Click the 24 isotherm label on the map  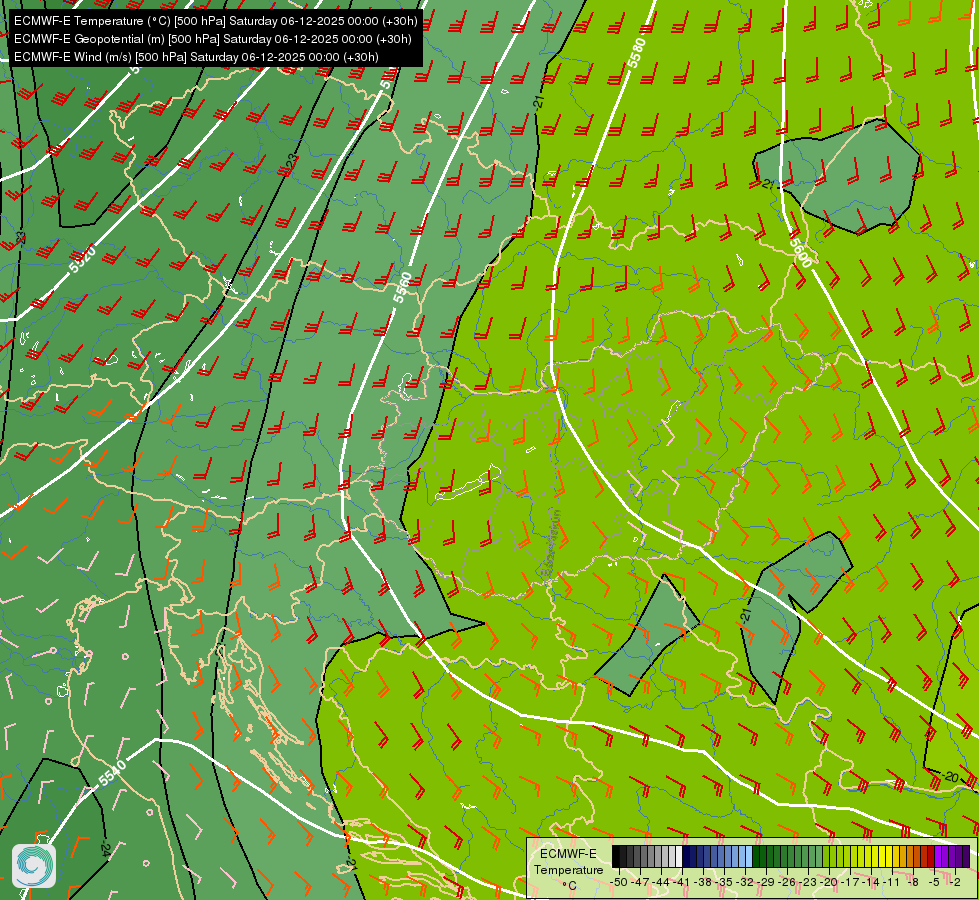tap(105, 850)
